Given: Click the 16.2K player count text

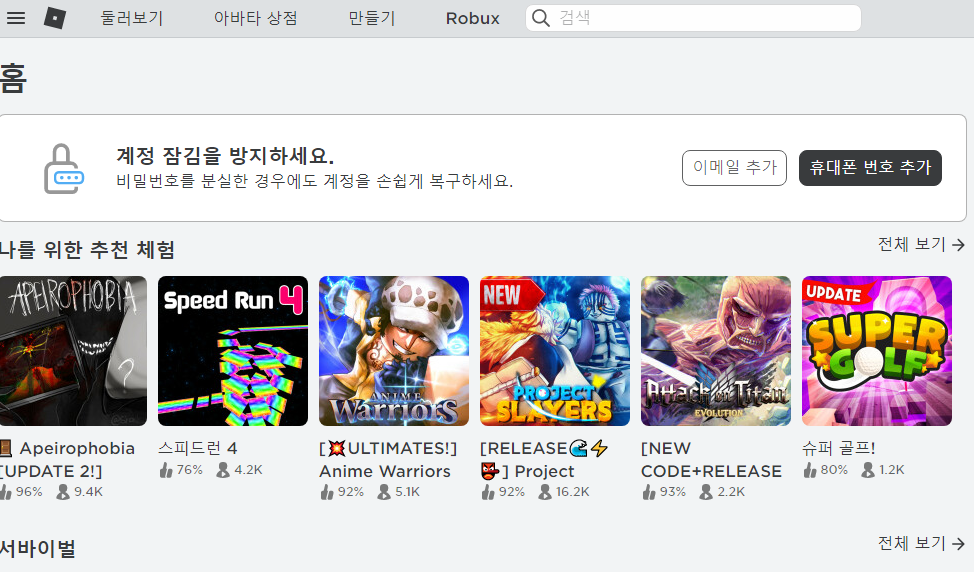Looking at the screenshot, I should coord(573,492).
